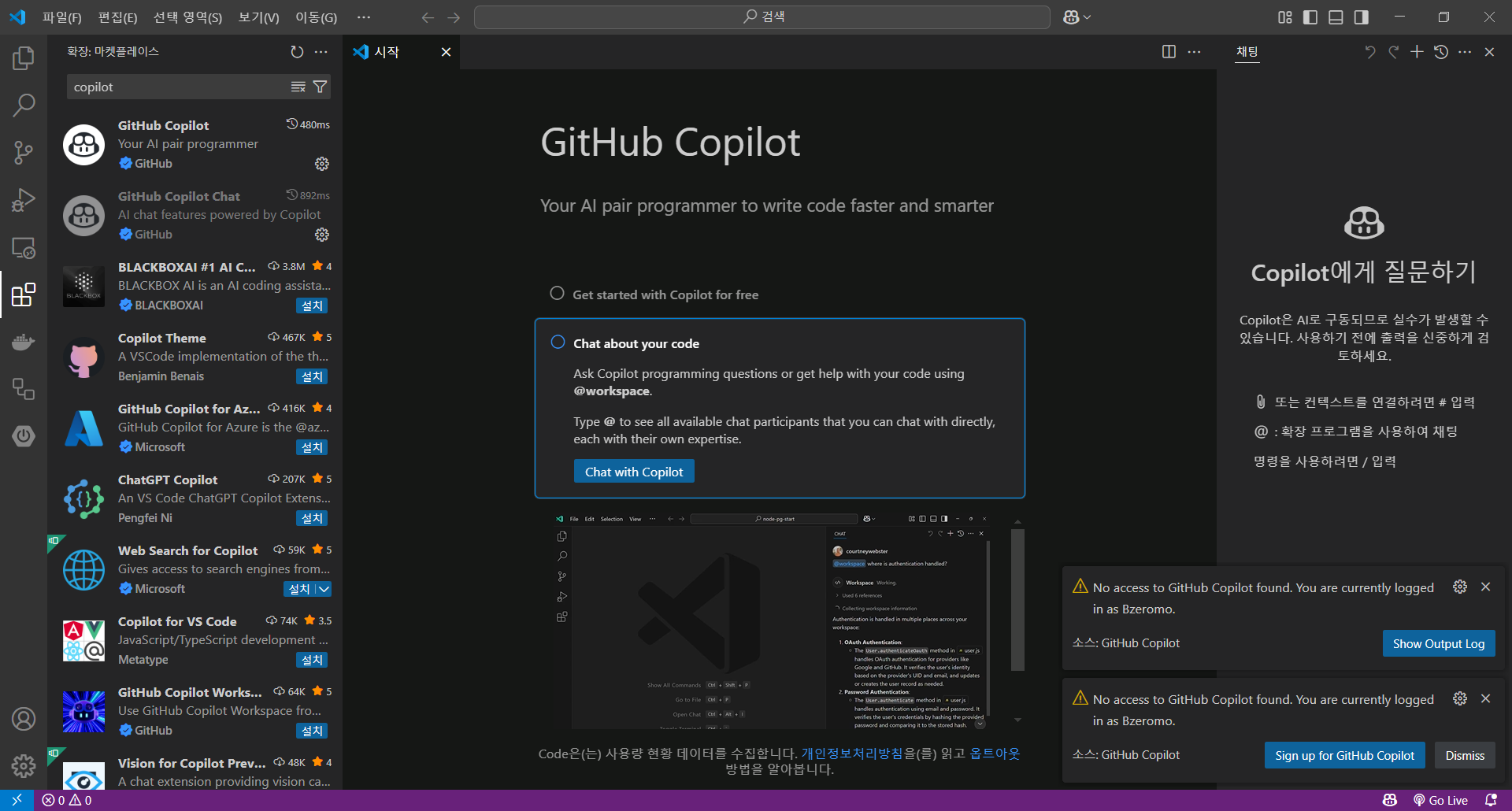Open GitHub Copilot Chat extension manage gear

[322, 235]
